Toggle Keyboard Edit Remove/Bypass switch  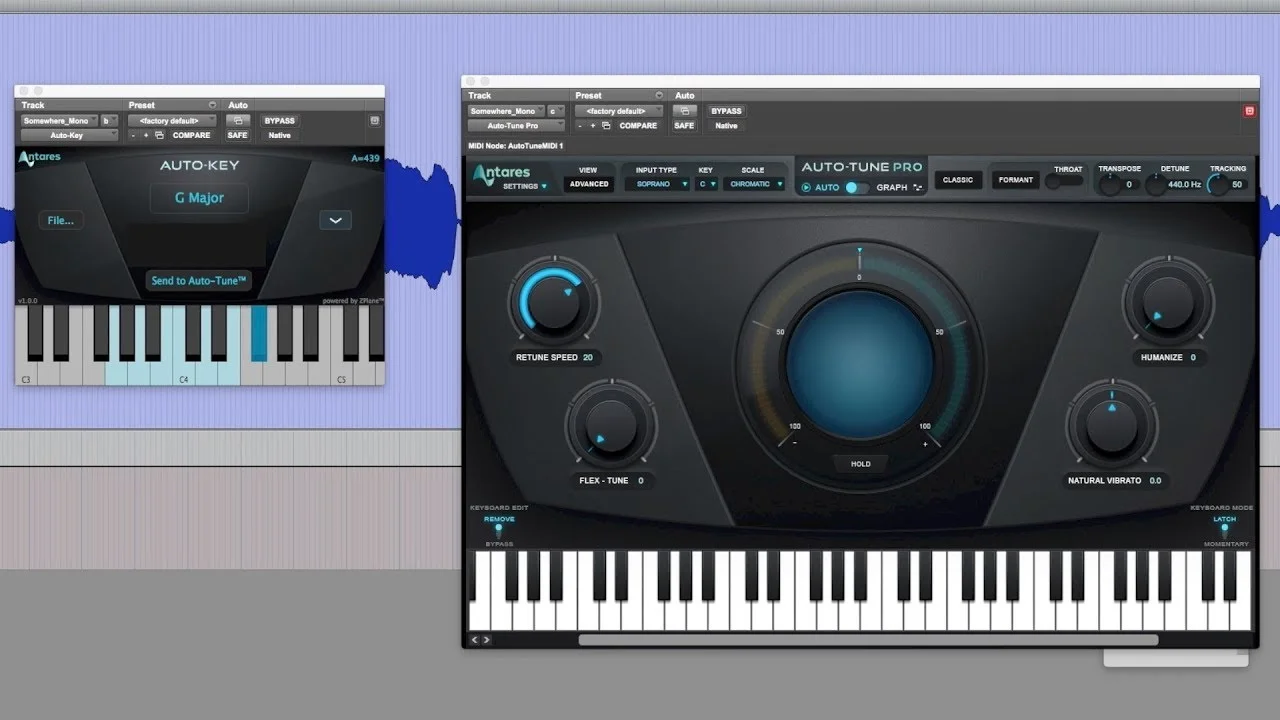pyautogui.click(x=499, y=530)
